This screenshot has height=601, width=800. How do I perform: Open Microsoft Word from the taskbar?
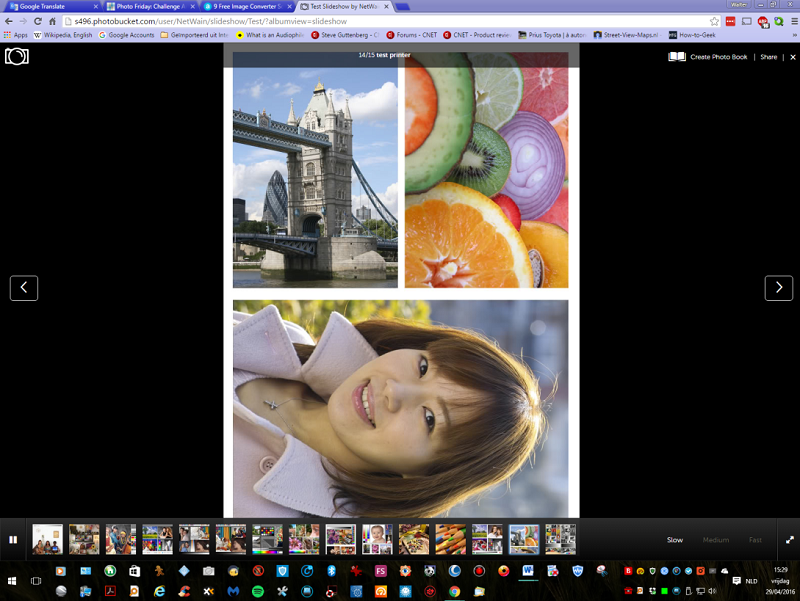(x=528, y=571)
